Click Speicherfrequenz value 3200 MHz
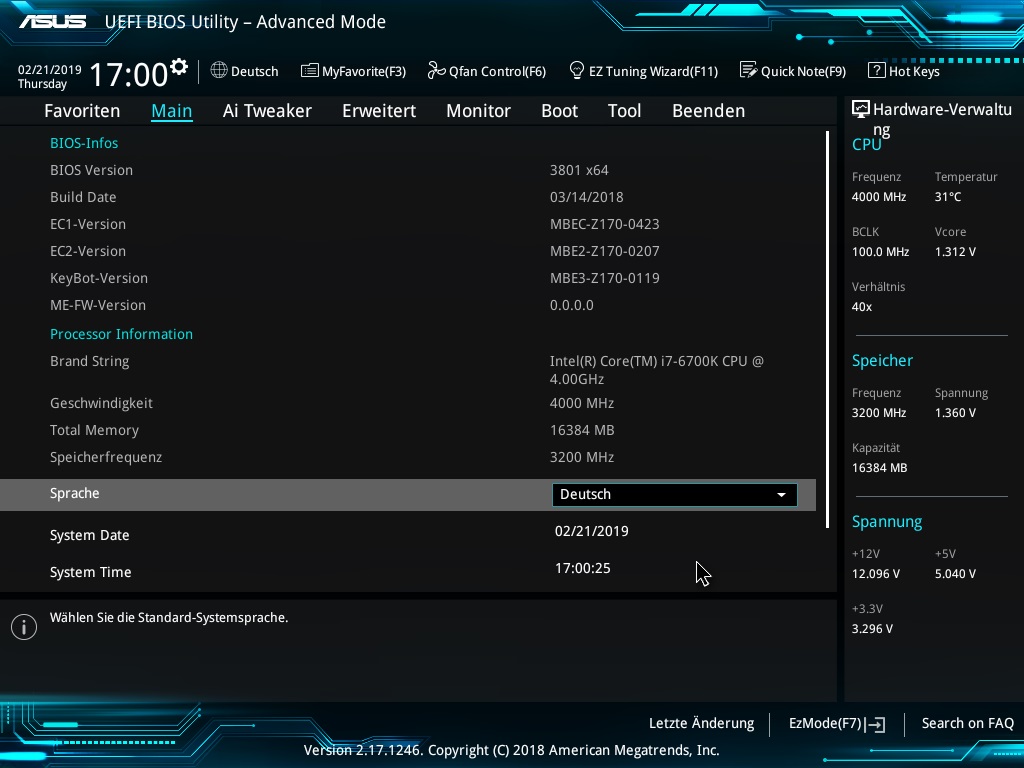 point(582,457)
